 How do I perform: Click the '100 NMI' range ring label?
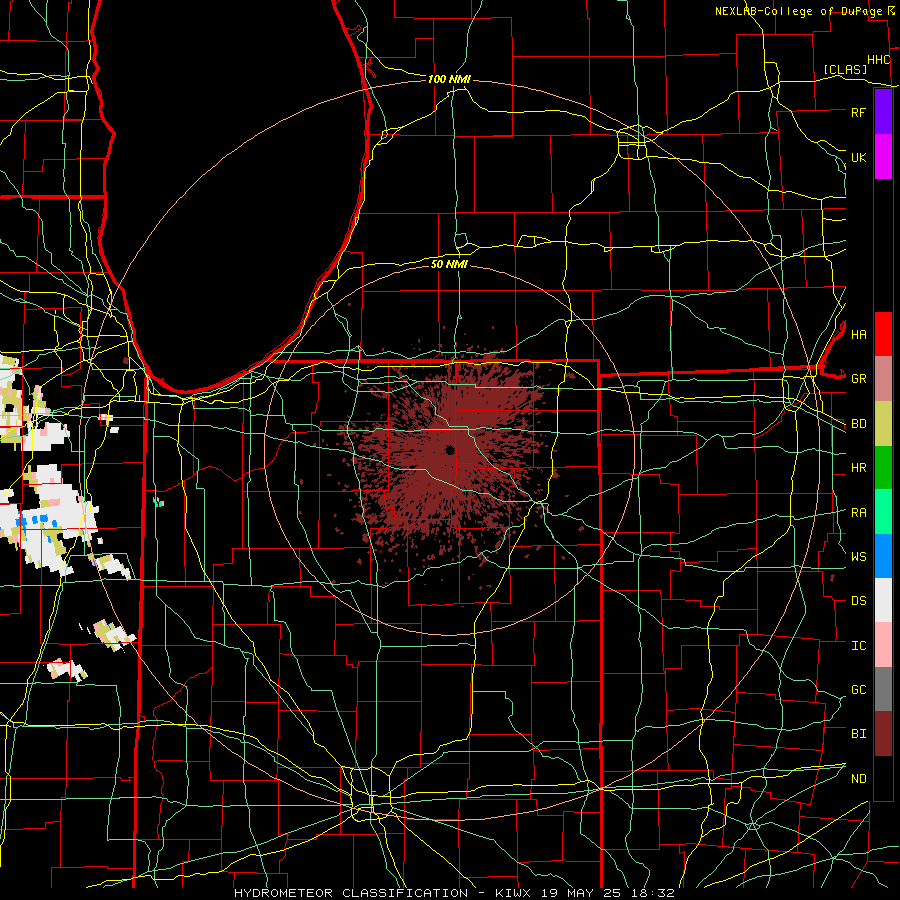pyautogui.click(x=449, y=79)
